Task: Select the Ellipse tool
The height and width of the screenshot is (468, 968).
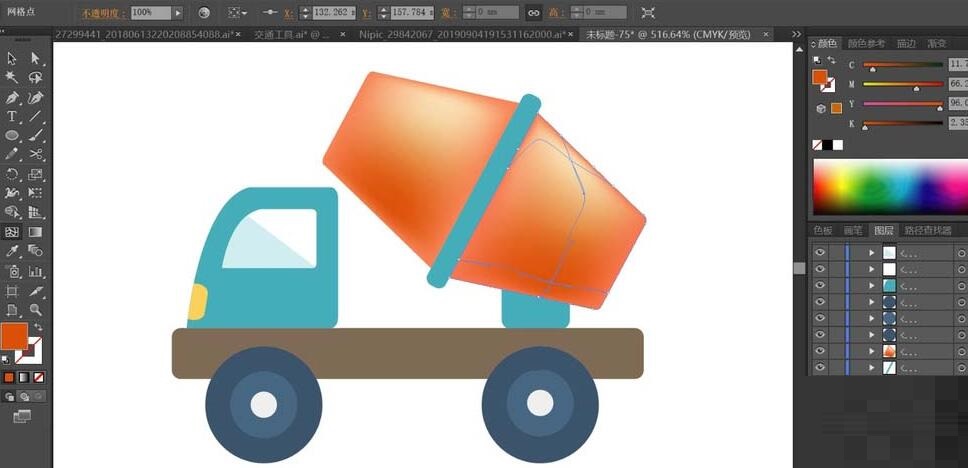Action: pyautogui.click(x=12, y=136)
